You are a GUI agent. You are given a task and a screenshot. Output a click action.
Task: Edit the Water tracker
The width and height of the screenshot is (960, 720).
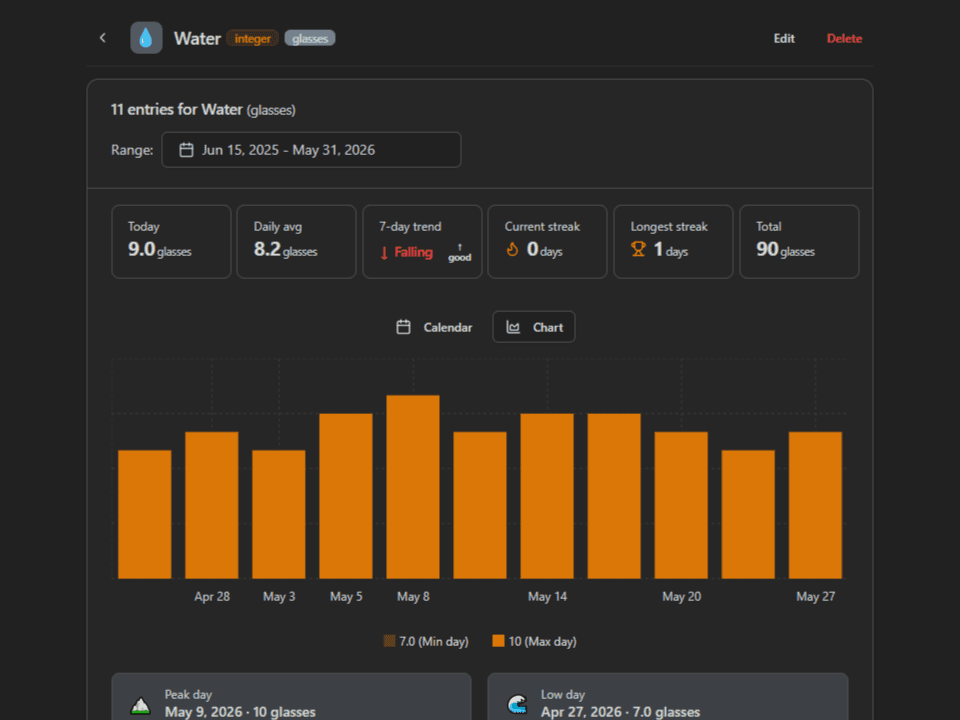click(x=784, y=39)
